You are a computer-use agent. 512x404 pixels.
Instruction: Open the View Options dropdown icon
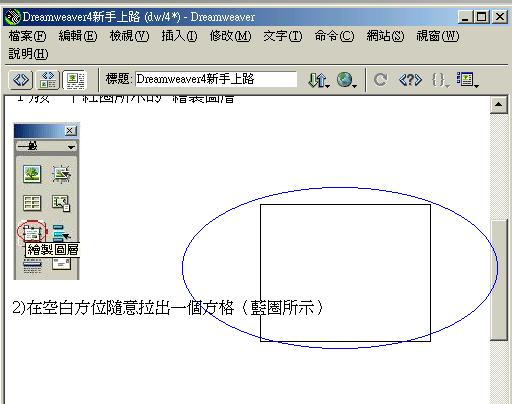click(468, 80)
